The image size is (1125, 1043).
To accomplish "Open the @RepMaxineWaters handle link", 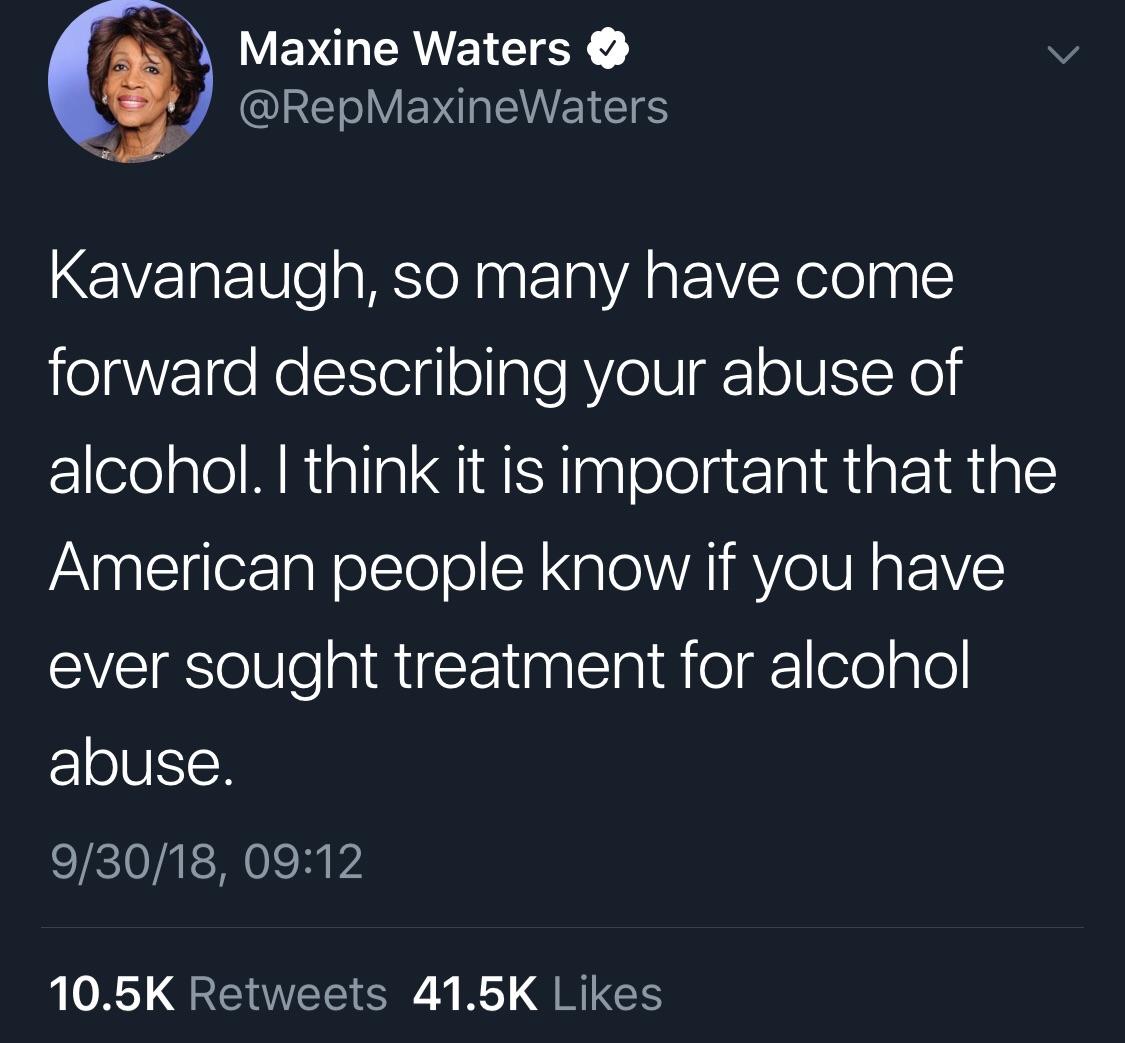I will (x=453, y=108).
